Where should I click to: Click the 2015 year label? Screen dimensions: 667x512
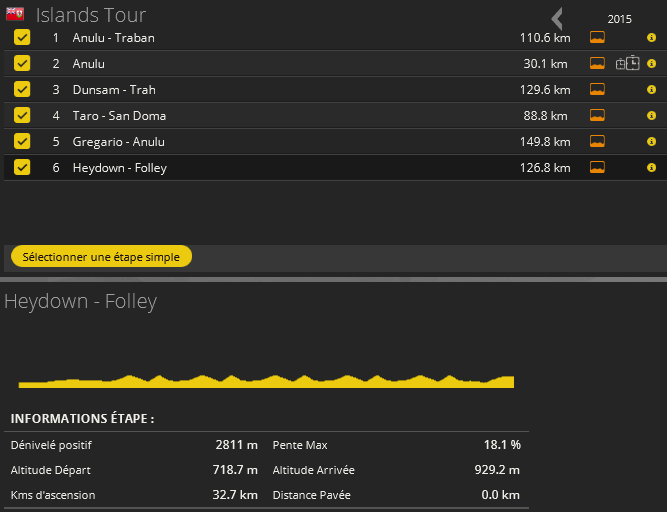tap(620, 18)
